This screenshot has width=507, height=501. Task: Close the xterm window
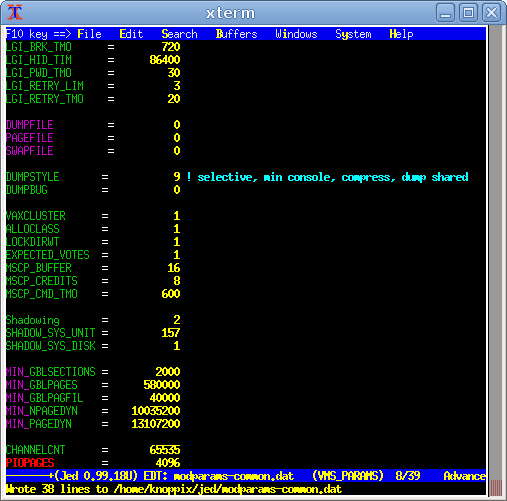tap(491, 13)
